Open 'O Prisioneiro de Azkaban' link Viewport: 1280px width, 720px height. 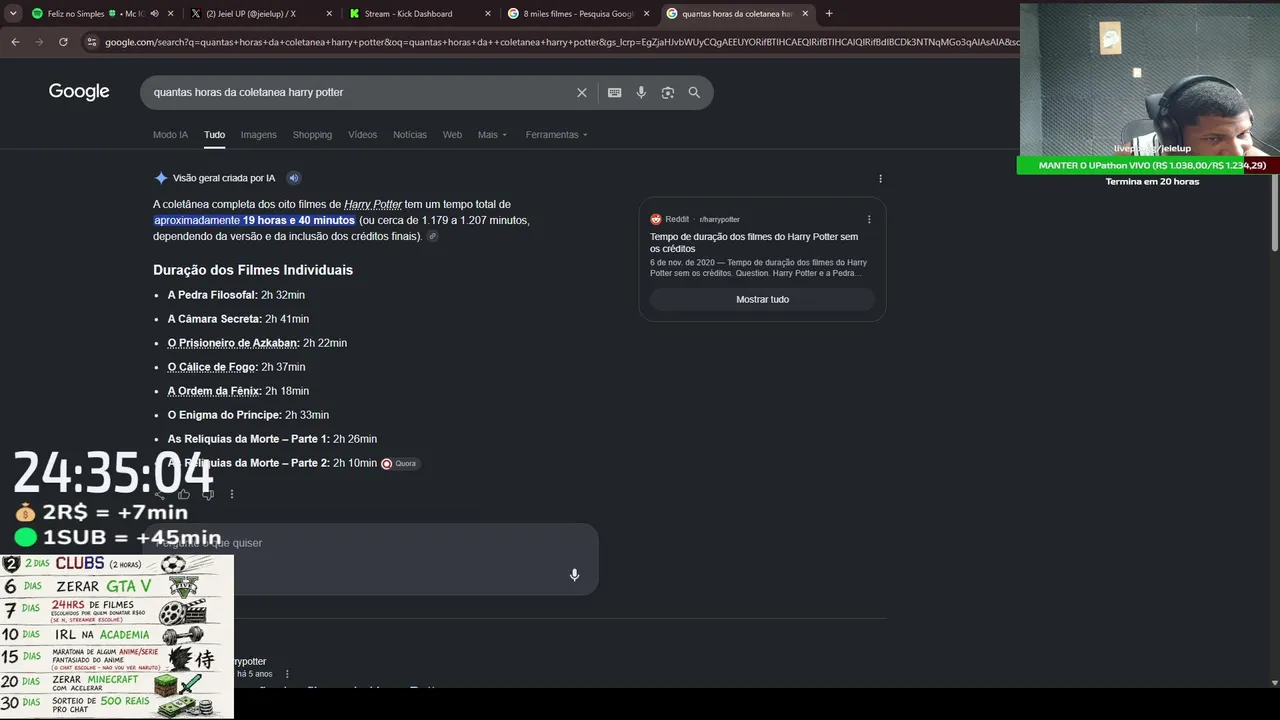233,343
